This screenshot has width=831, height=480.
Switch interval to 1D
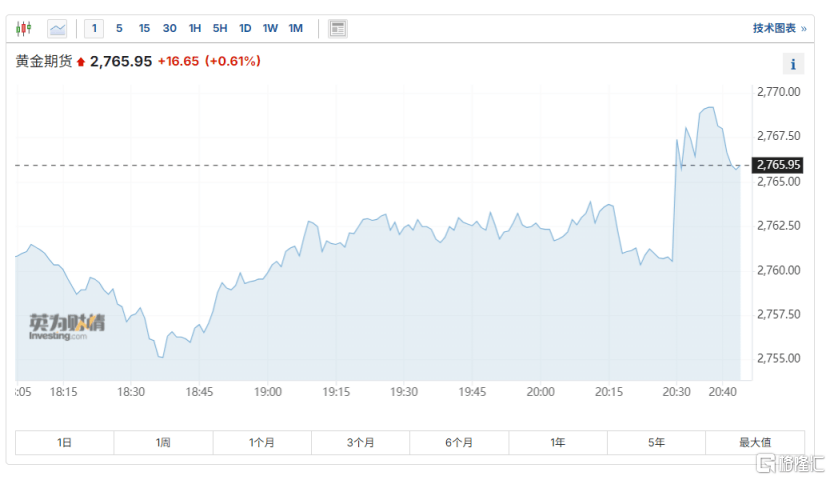click(245, 28)
